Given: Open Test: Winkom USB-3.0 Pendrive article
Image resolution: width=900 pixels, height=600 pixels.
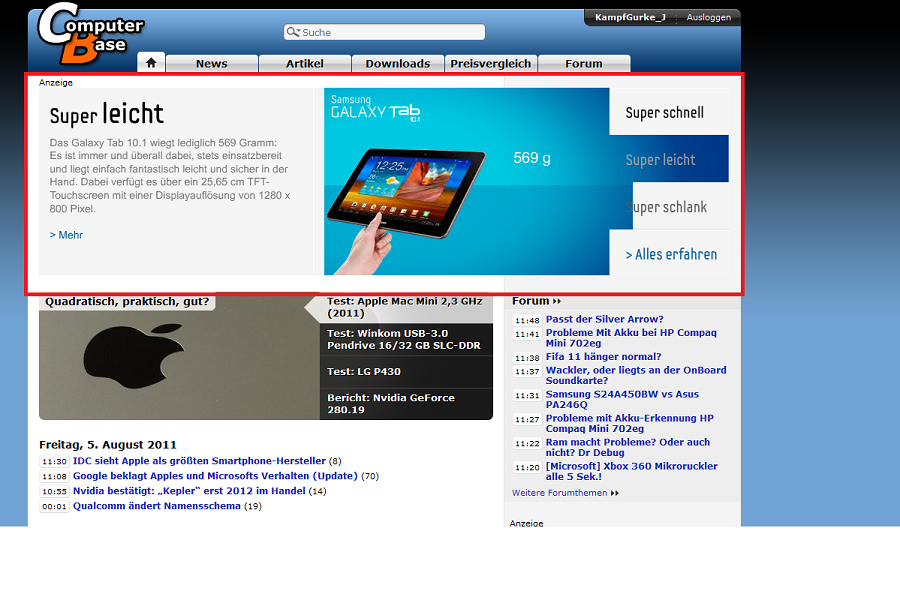Looking at the screenshot, I should point(405,339).
